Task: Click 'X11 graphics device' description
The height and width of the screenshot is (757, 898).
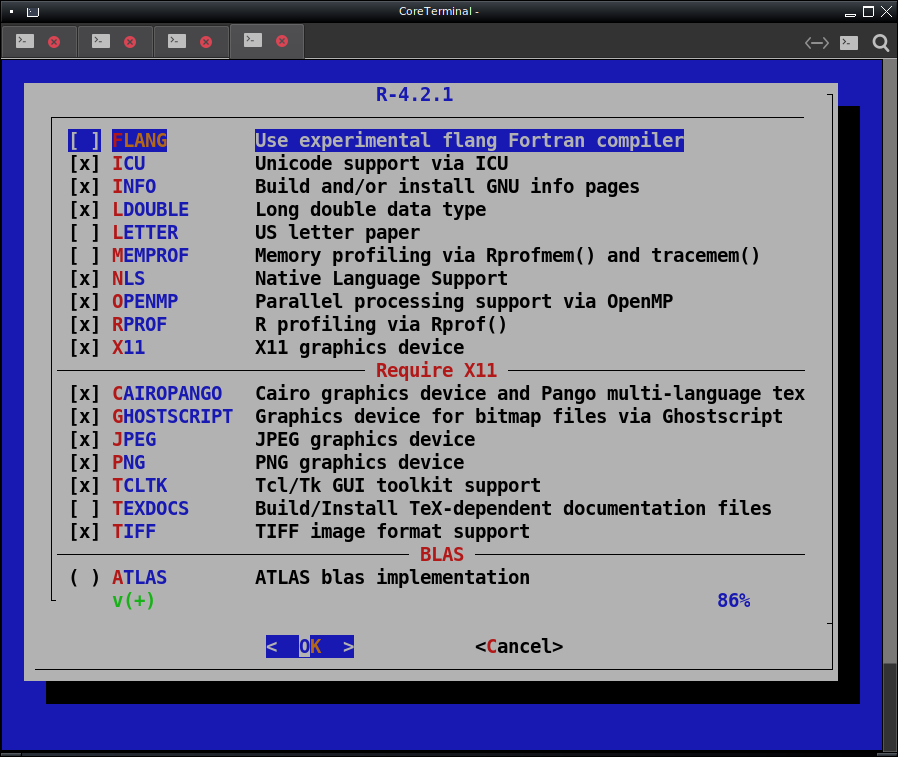Action: [x=360, y=348]
